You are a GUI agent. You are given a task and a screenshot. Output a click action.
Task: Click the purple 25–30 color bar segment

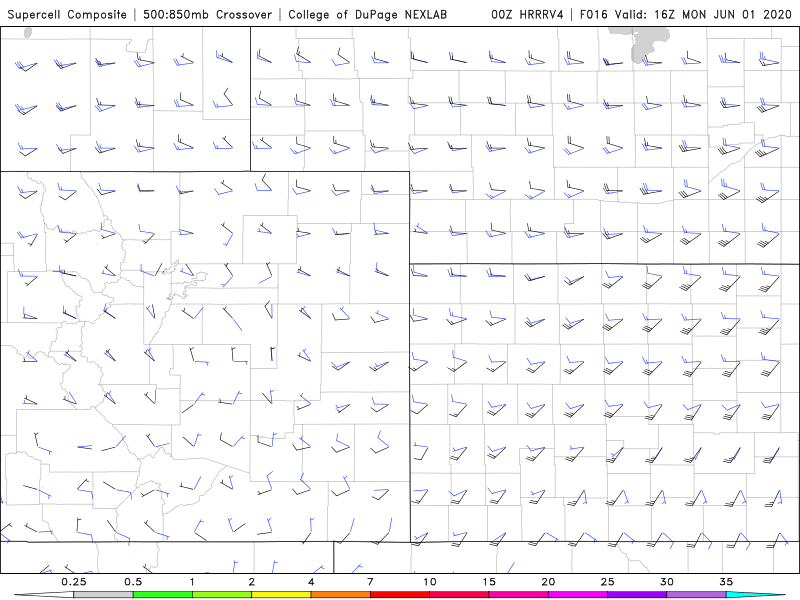click(x=637, y=595)
